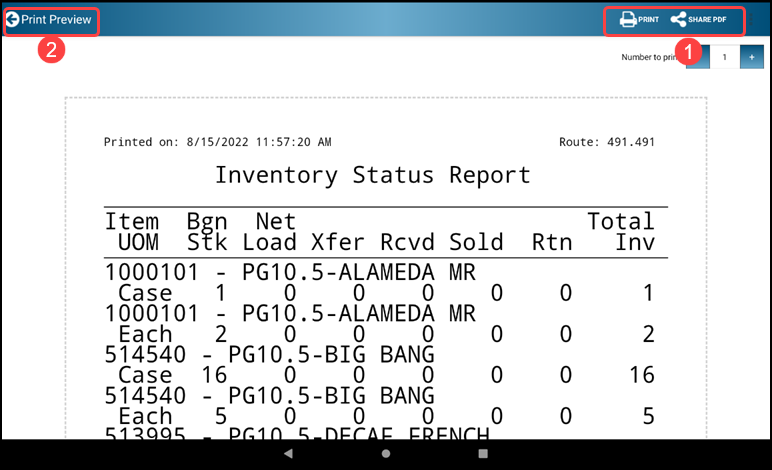This screenshot has width=772, height=470.
Task: Click the first '1000101 - PG10.5-ALAMEDA MR' row
Action: click(x=290, y=273)
